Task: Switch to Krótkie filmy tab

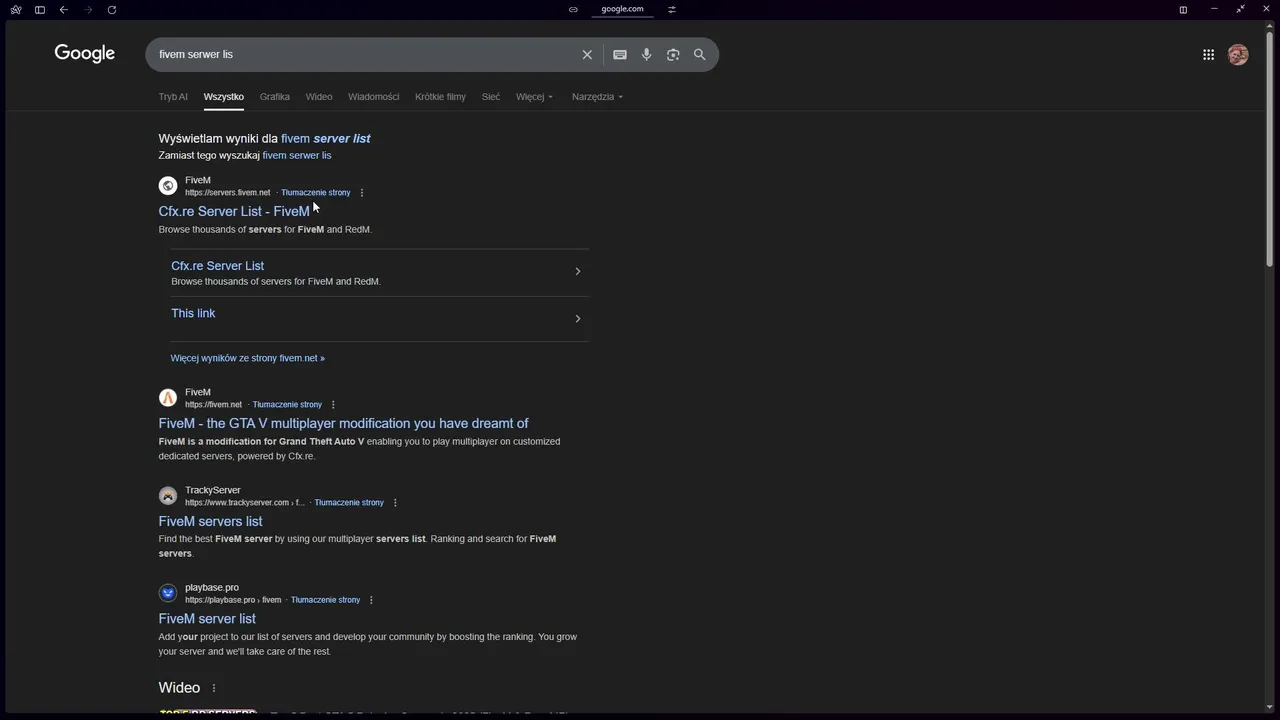Action: click(x=440, y=97)
